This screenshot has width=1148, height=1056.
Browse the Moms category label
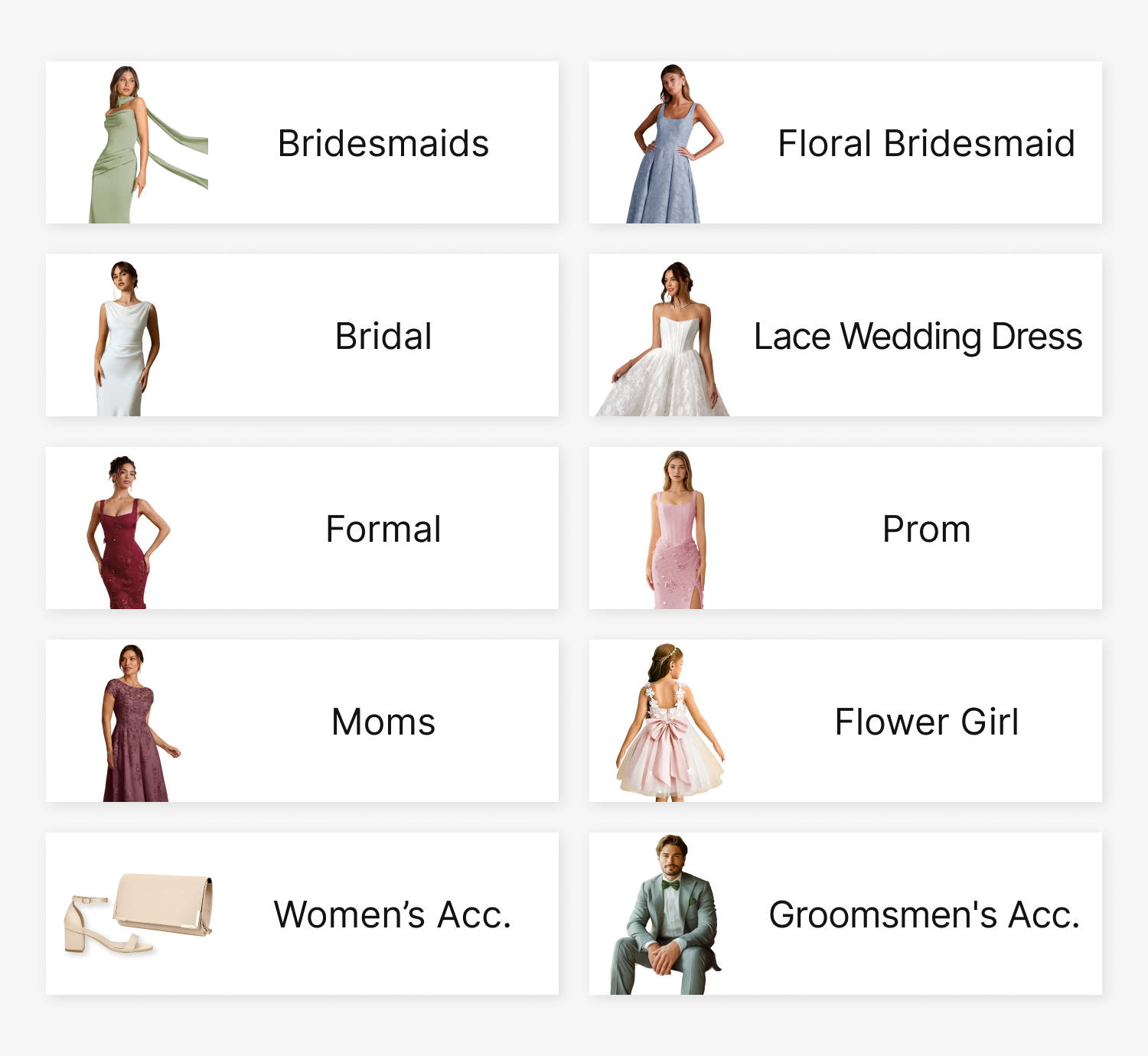coord(383,722)
